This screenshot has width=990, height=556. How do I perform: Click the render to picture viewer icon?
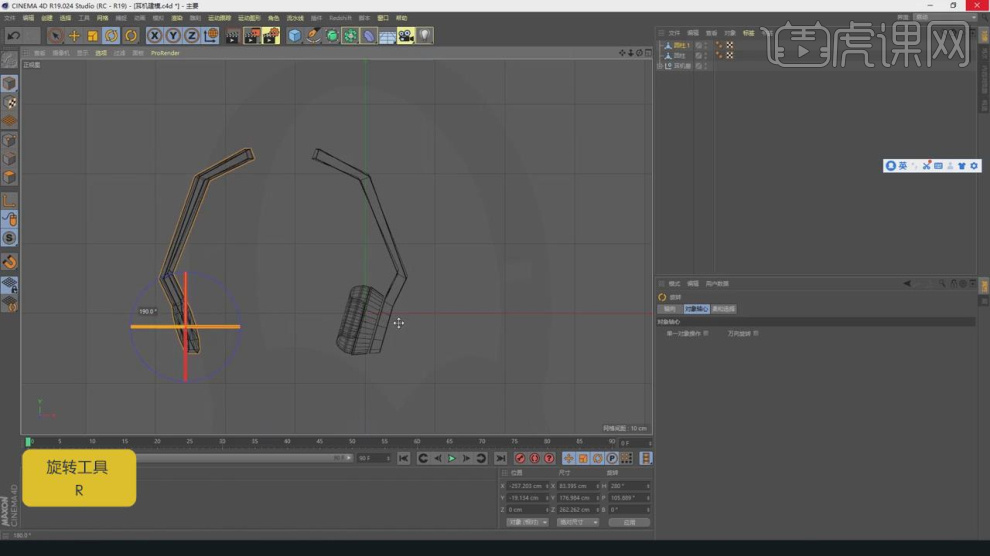tap(251, 36)
